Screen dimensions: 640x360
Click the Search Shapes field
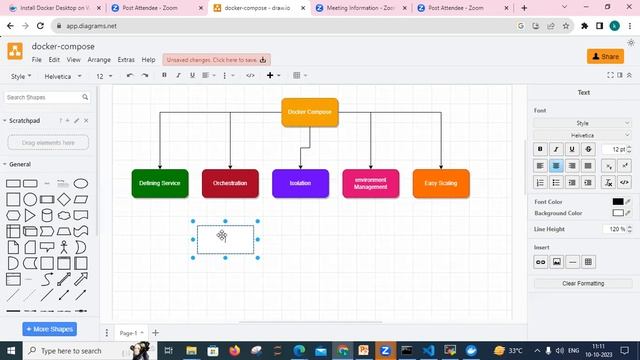[47, 97]
